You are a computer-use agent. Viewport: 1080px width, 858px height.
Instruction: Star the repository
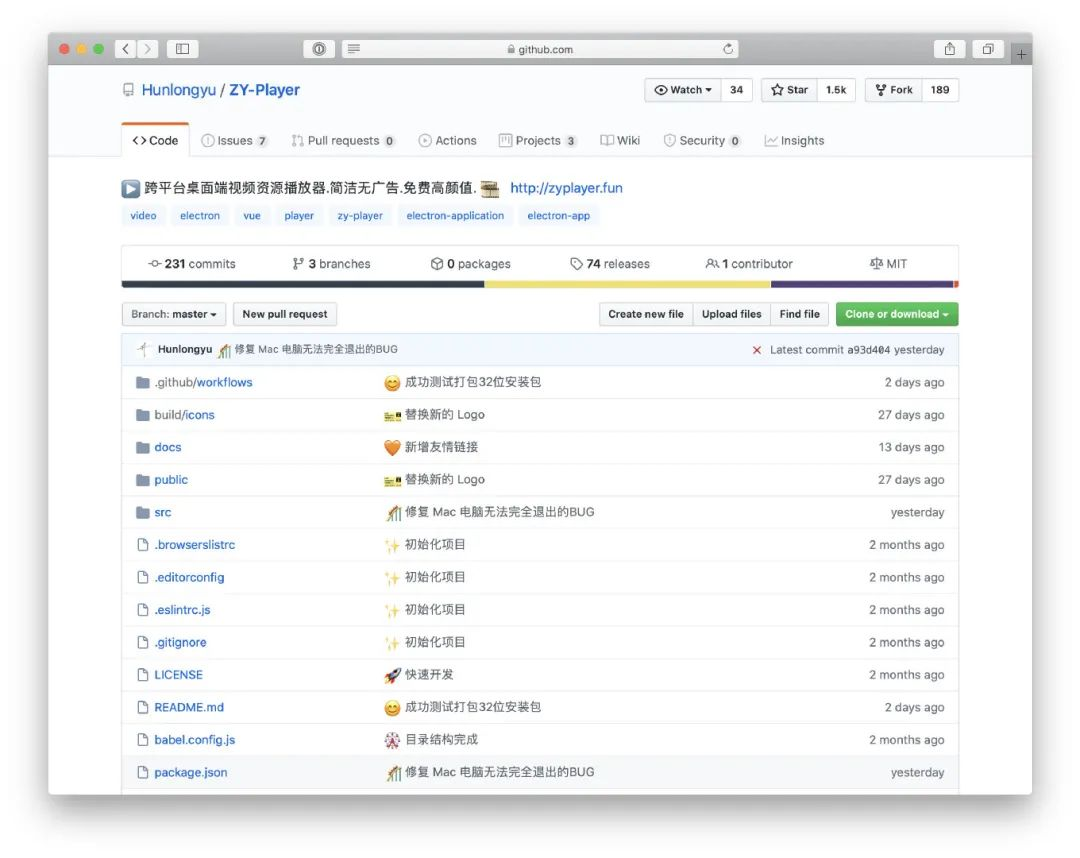(789, 90)
